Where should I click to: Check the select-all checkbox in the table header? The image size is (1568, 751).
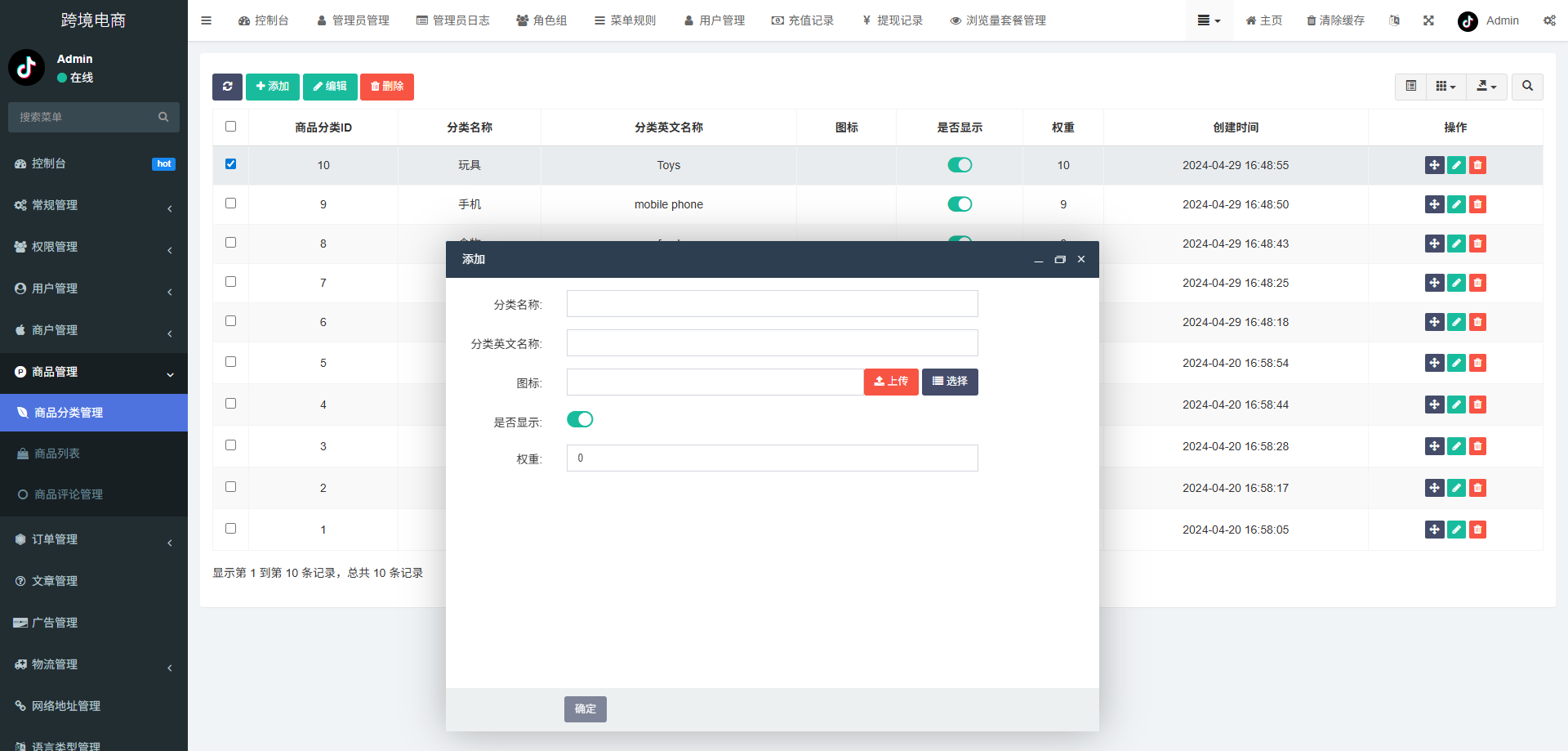click(230, 127)
